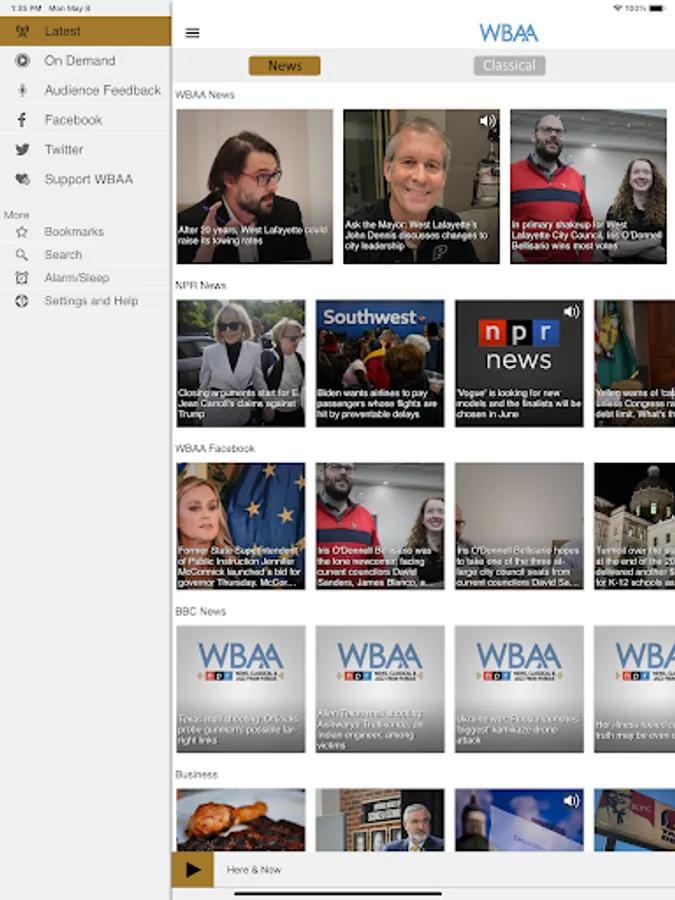This screenshot has width=675, height=900.
Task: Open Yellen debt limit story
Action: click(x=635, y=363)
